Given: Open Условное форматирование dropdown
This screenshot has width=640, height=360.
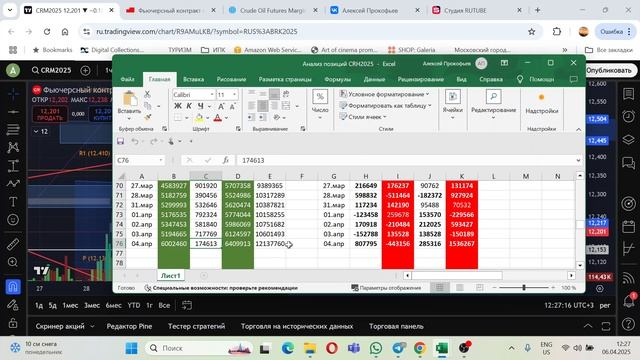Looking at the screenshot, I should pyautogui.click(x=384, y=94).
